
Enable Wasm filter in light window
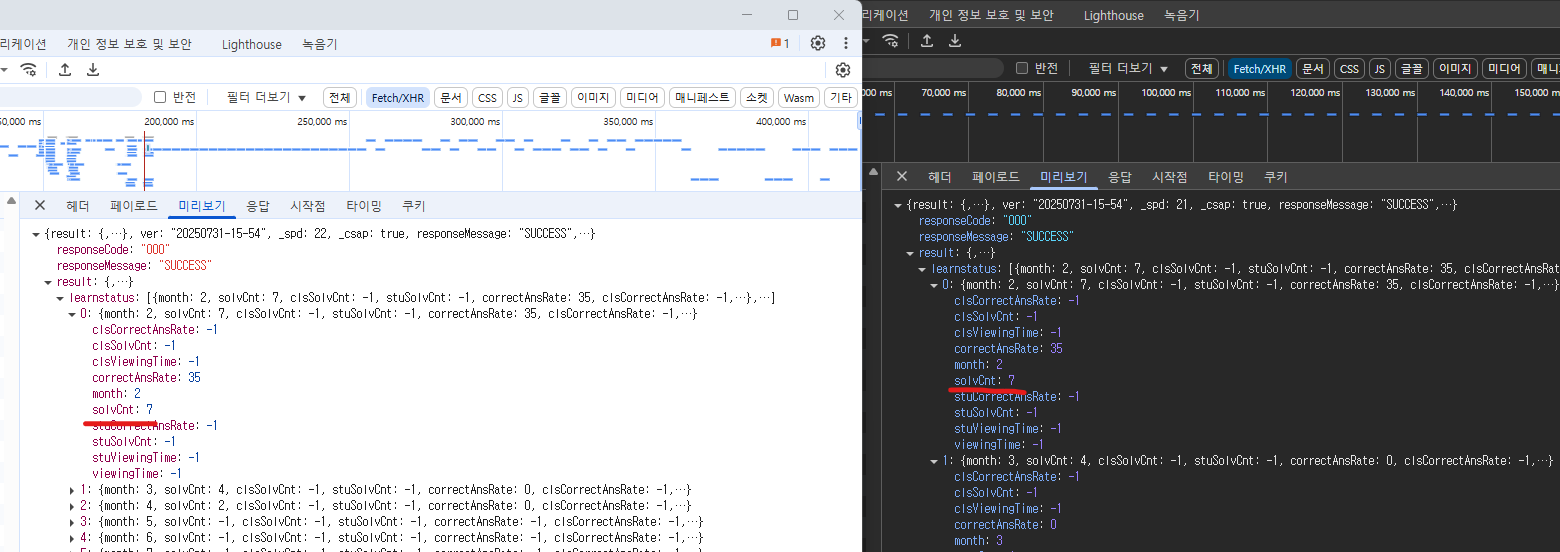pos(799,97)
